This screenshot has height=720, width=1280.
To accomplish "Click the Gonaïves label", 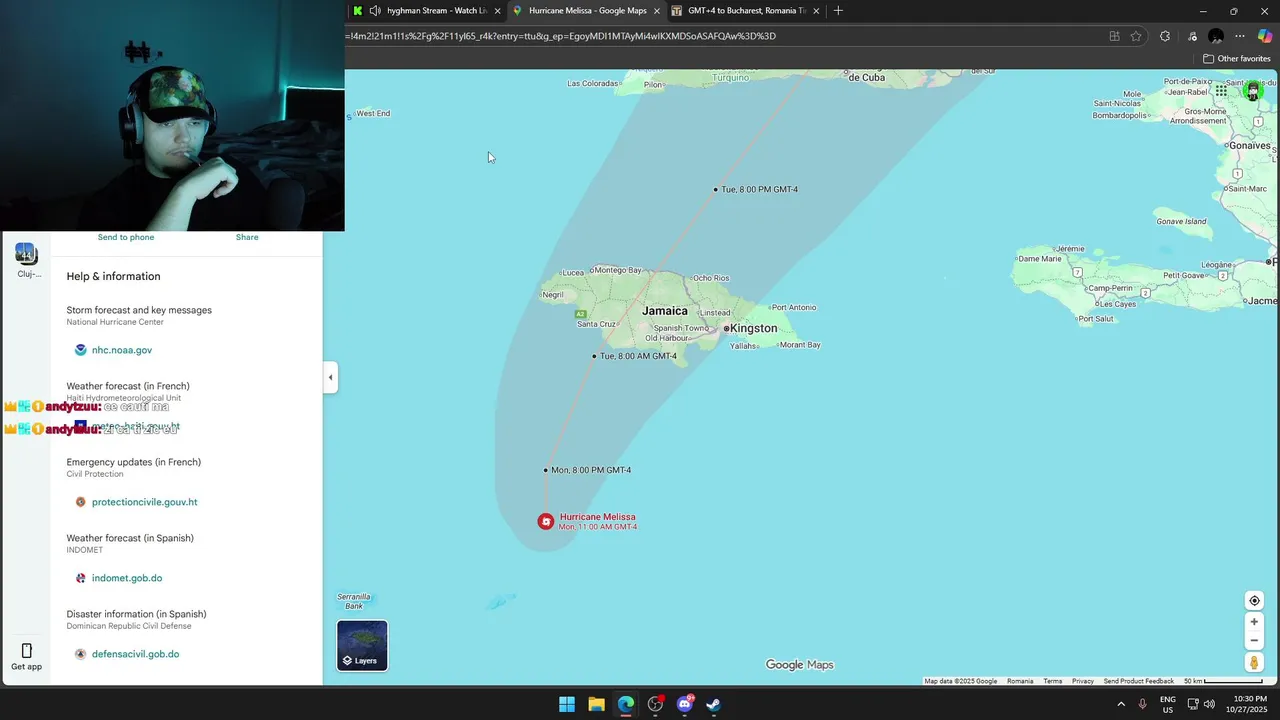I will [1249, 146].
